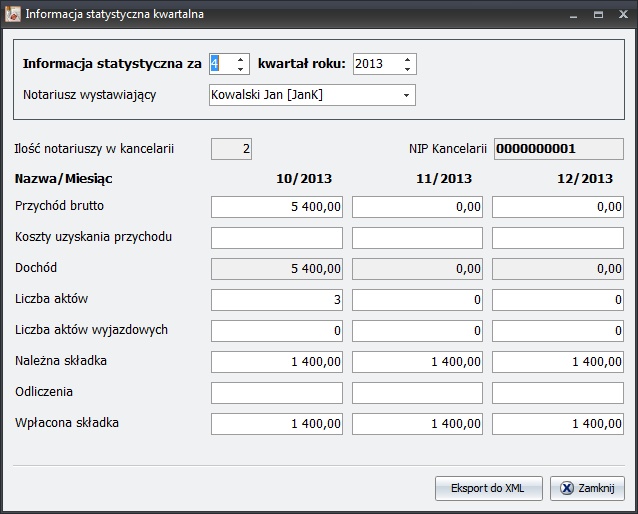Increase the year value with up arrow
Image resolution: width=638 pixels, height=514 pixels.
pos(407,59)
